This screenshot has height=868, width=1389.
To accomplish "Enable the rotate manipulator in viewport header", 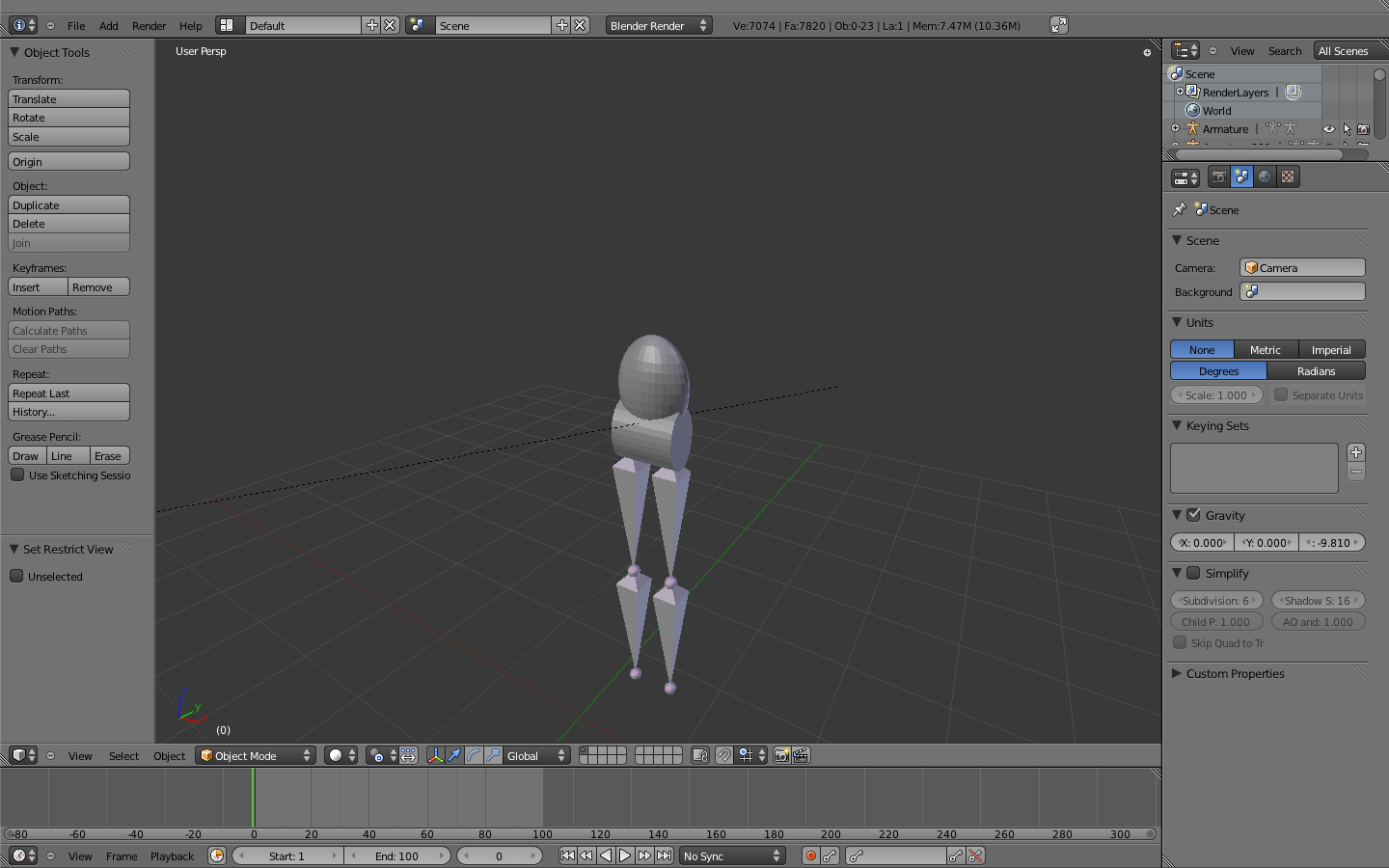I will click(473, 756).
